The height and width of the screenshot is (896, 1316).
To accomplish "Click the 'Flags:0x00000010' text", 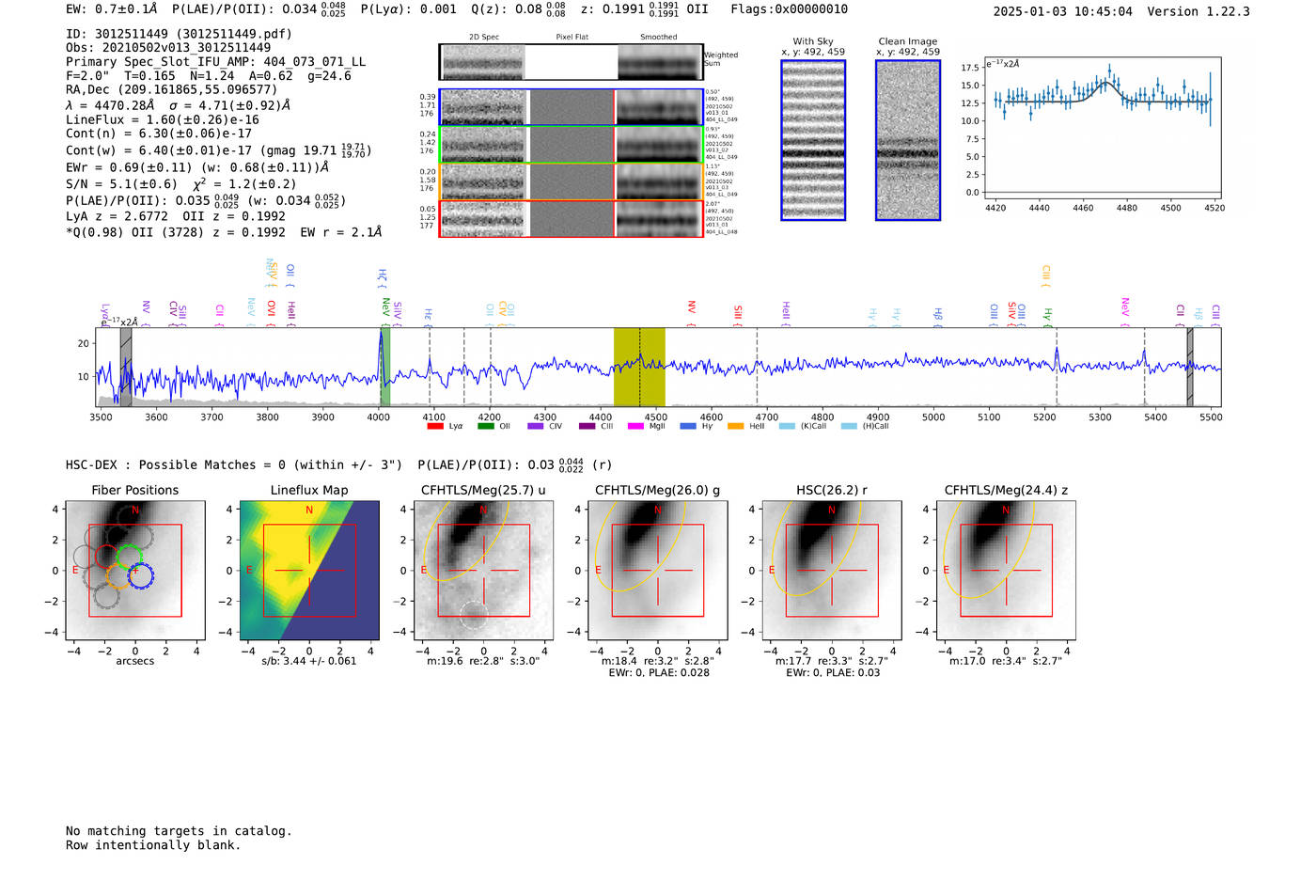I will (790, 9).
